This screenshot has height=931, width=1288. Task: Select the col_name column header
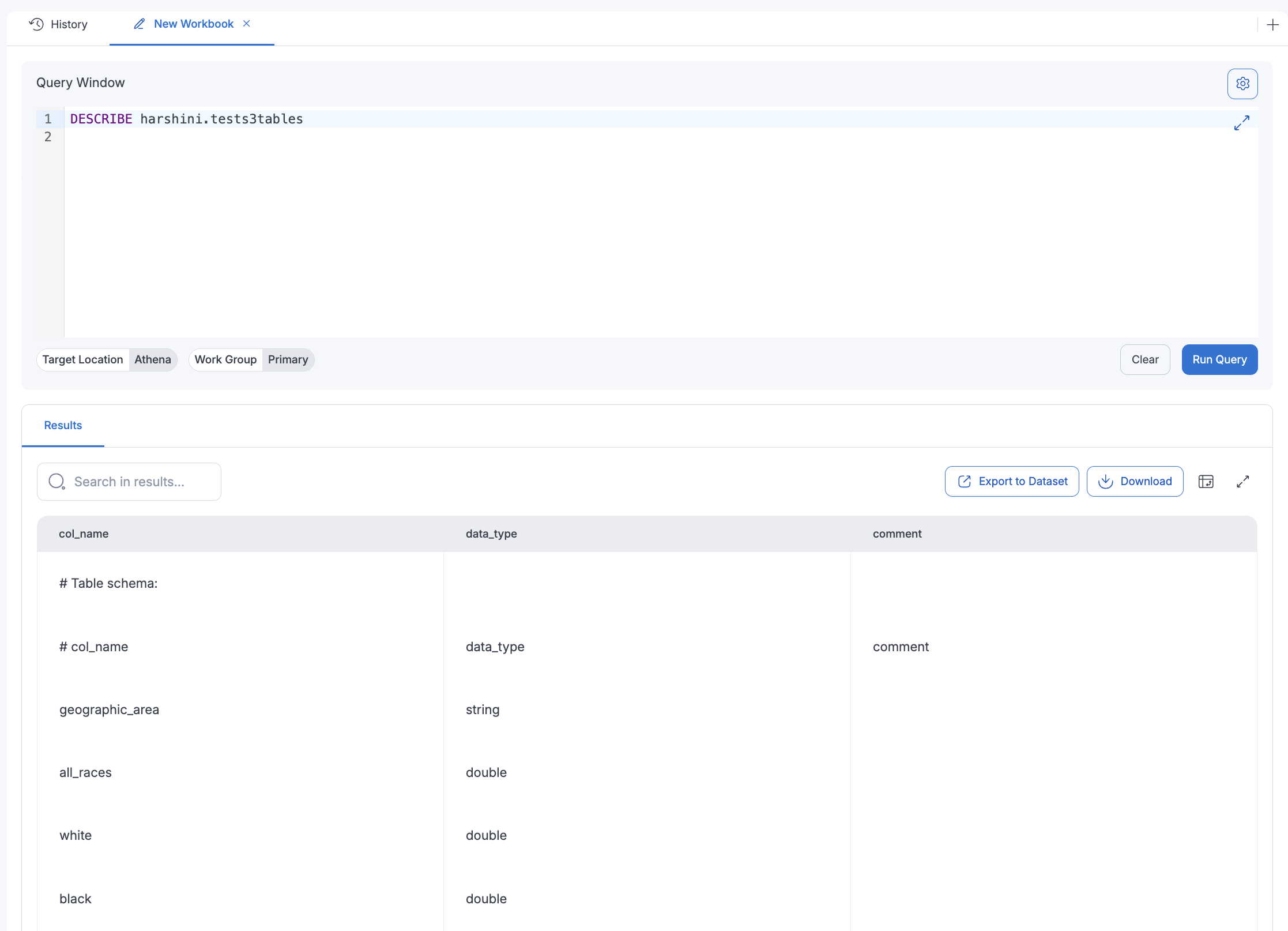84,534
